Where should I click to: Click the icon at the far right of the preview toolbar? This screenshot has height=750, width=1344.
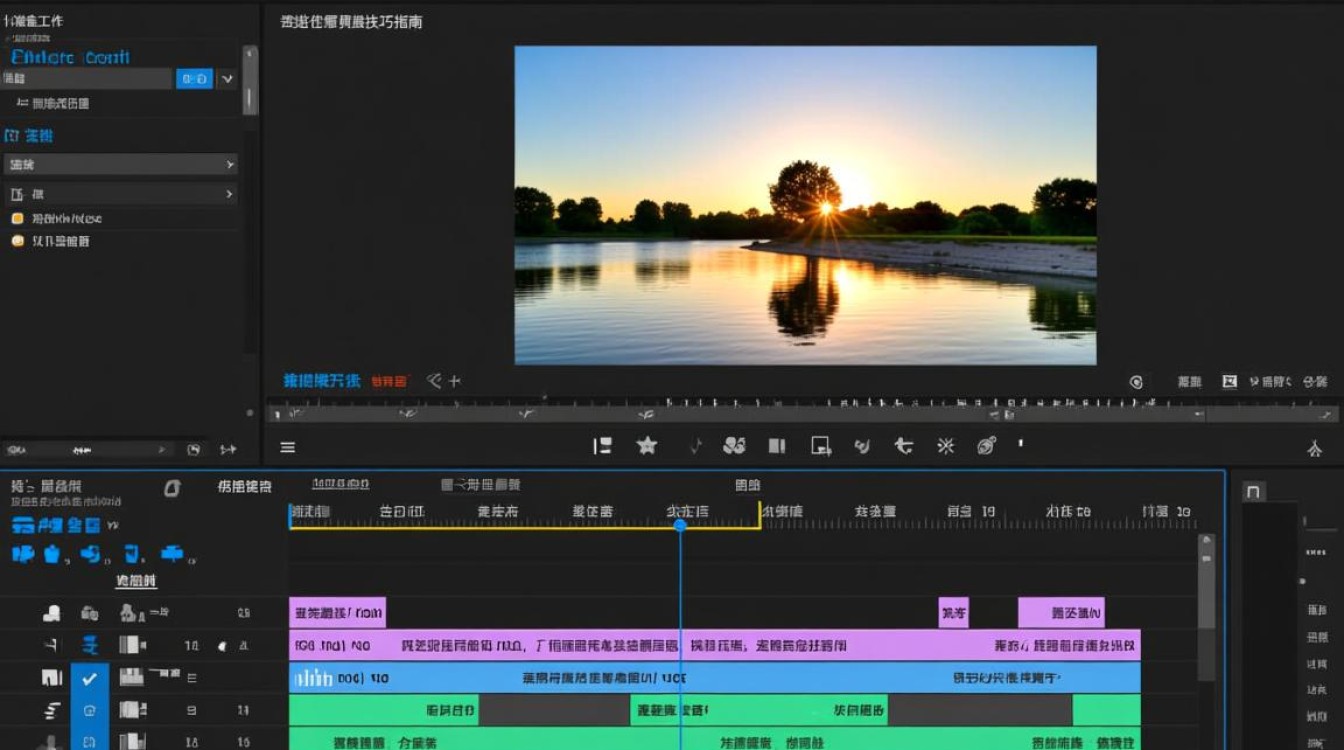[1315, 449]
